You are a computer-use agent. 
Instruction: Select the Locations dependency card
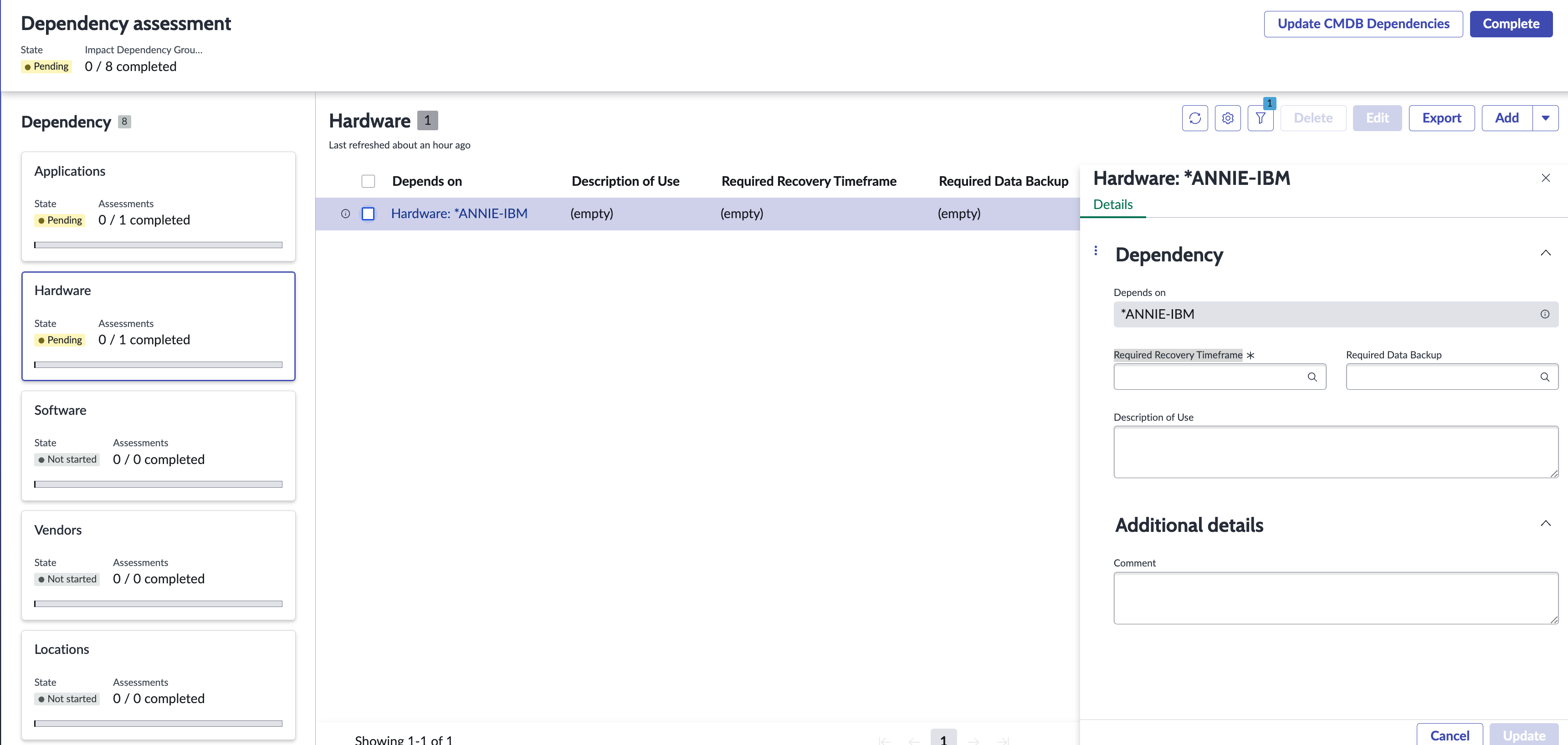(158, 685)
